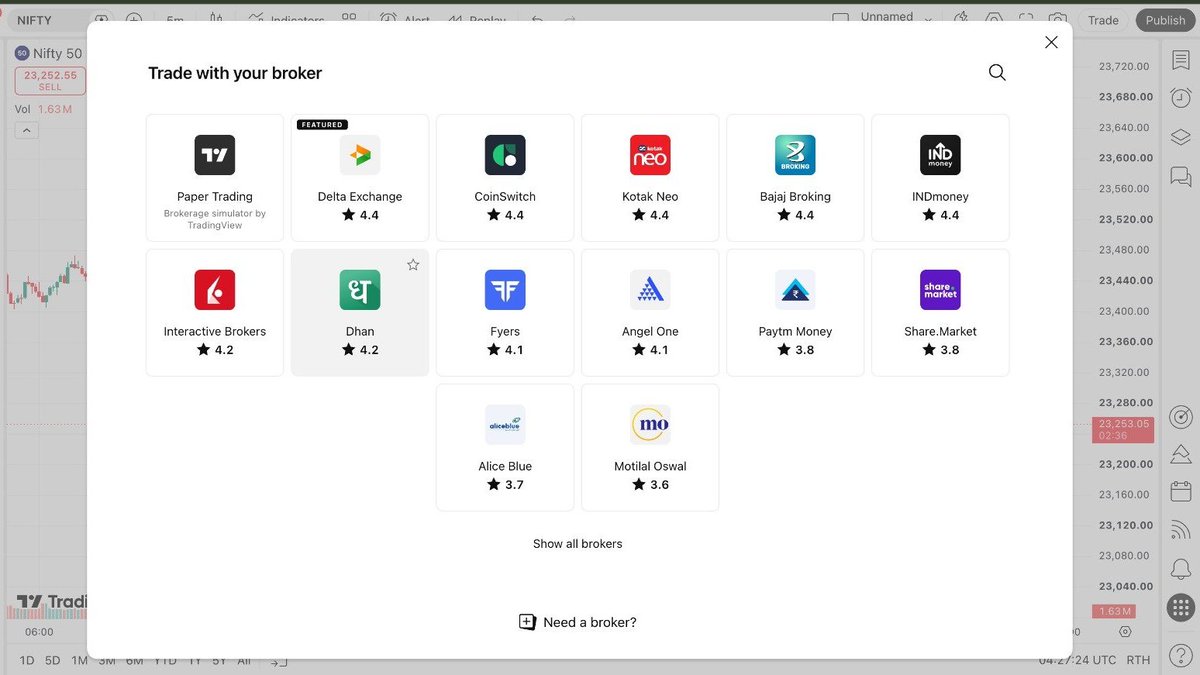Select Alice Blue broker
Viewport: 1200px width, 675px height.
coord(505,448)
